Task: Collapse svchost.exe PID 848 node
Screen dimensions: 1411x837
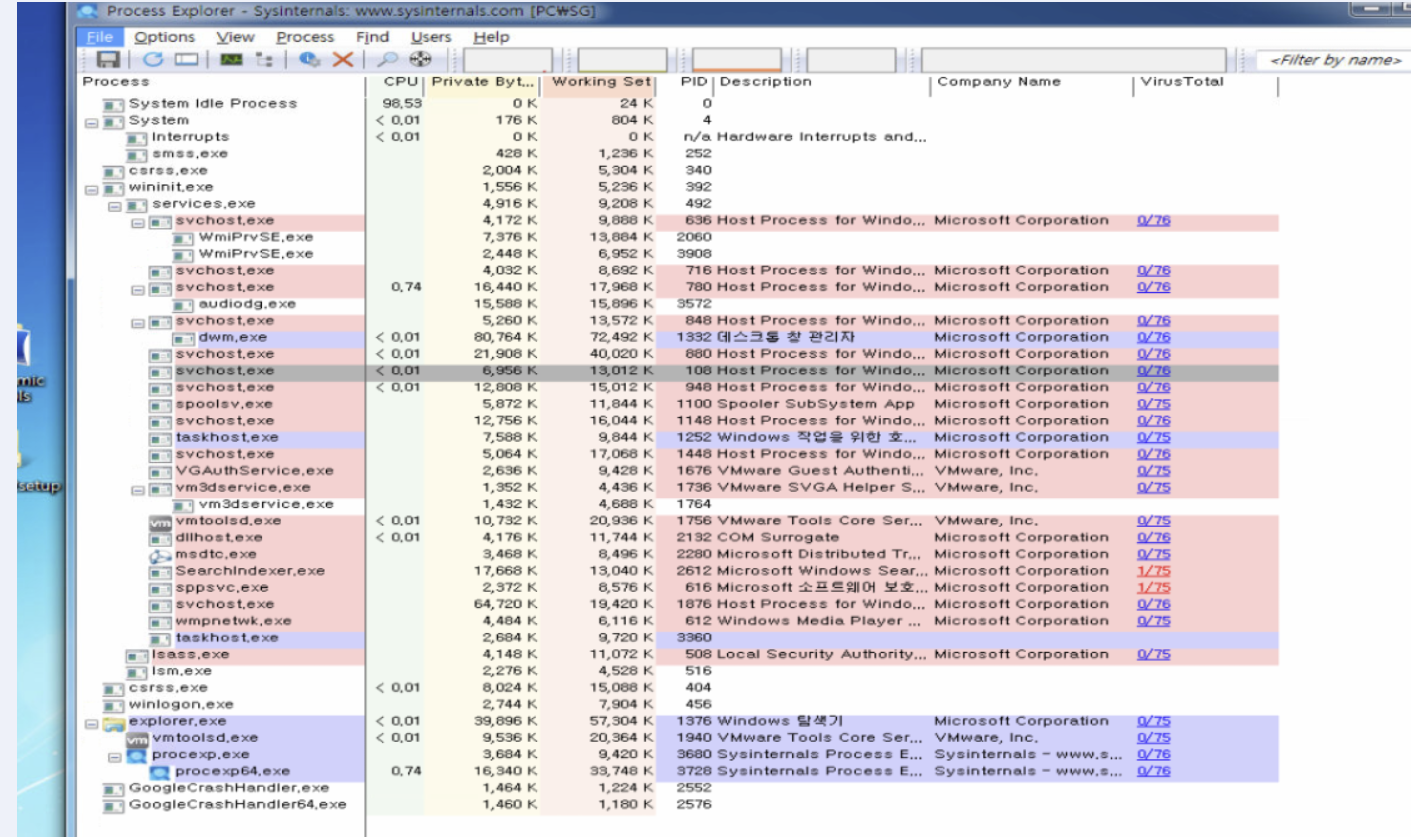Action: (x=138, y=322)
